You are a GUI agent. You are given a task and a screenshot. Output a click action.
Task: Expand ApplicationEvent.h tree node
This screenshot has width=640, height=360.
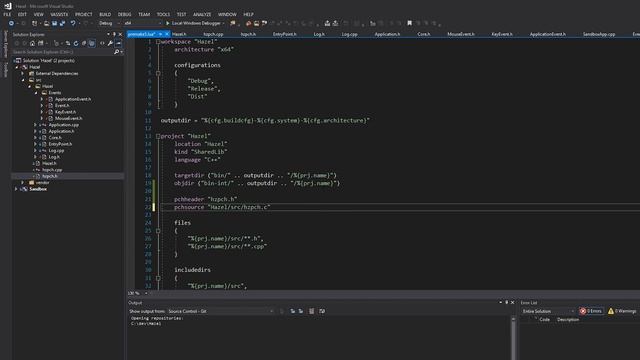tap(42, 99)
